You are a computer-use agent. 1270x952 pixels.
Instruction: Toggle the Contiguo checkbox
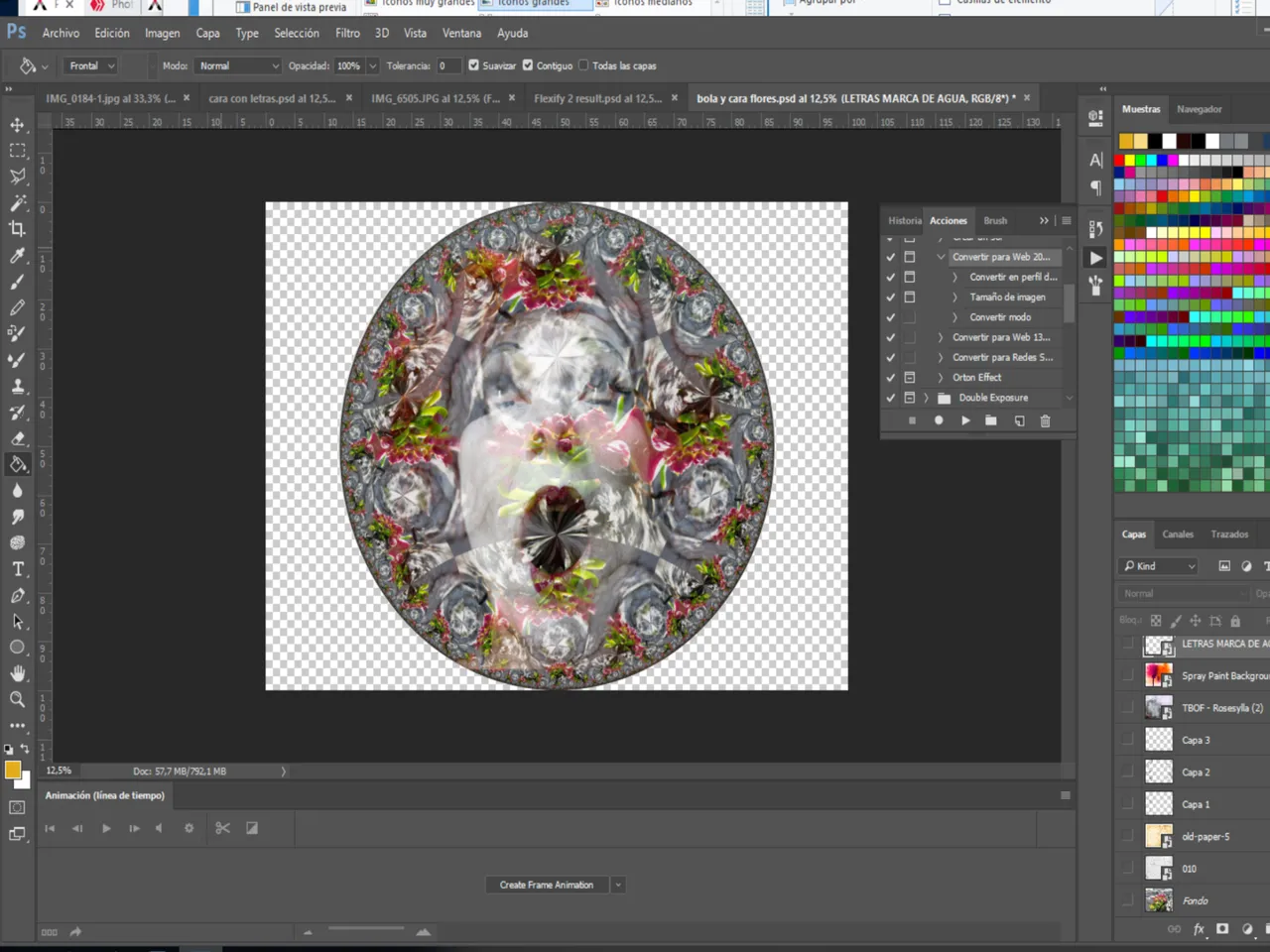528,65
